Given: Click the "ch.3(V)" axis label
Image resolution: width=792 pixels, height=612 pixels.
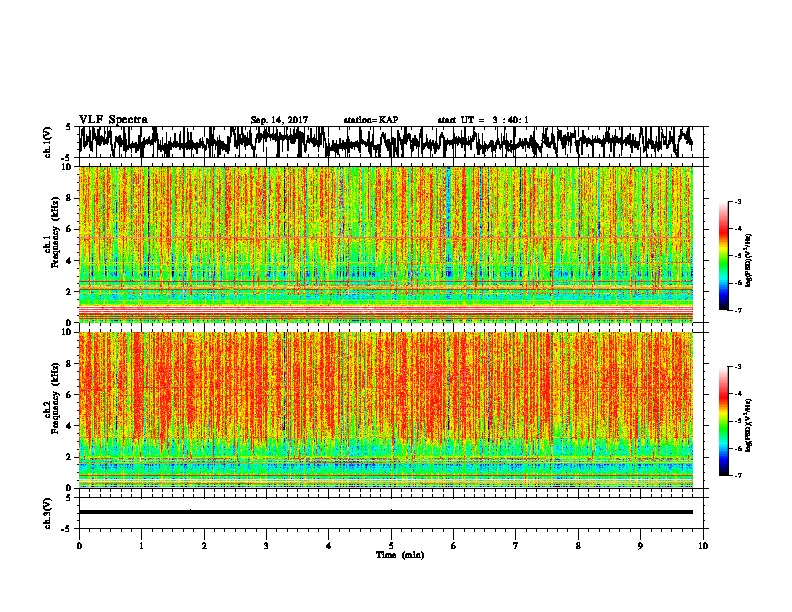Looking at the screenshot, I should pos(48,513).
